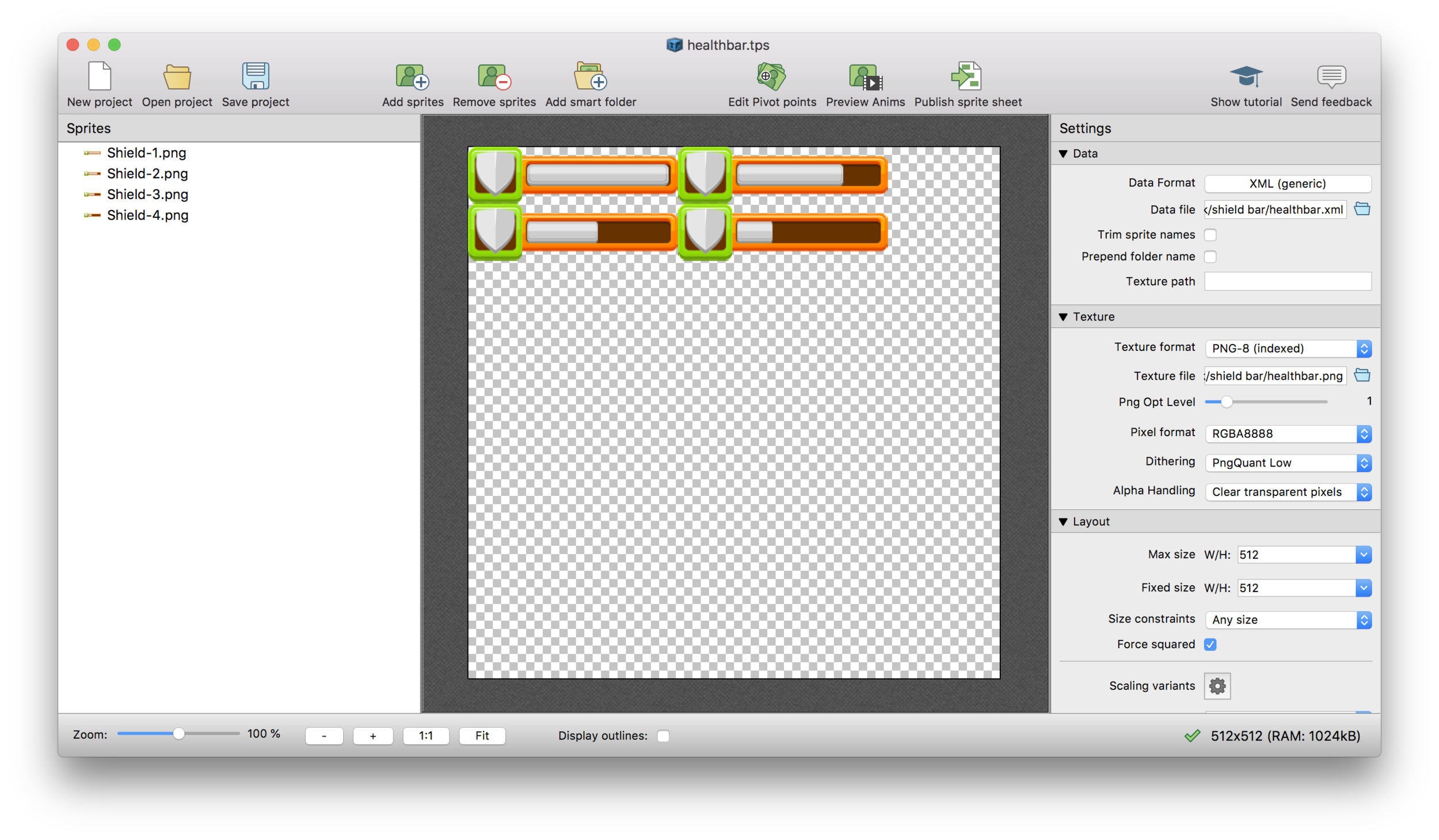Show tutorial via graduation cap icon

1246,77
